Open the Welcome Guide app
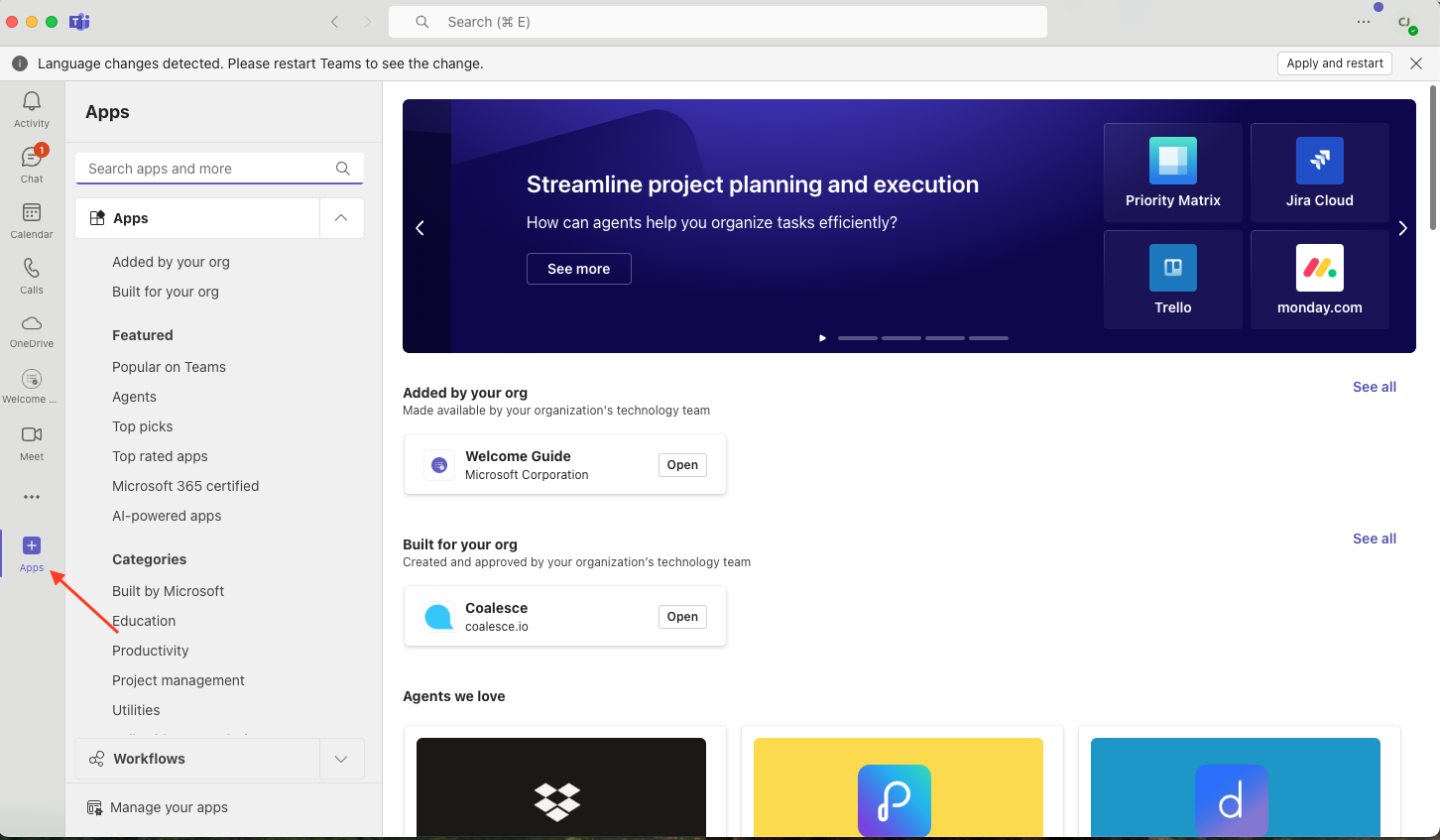 pos(682,465)
